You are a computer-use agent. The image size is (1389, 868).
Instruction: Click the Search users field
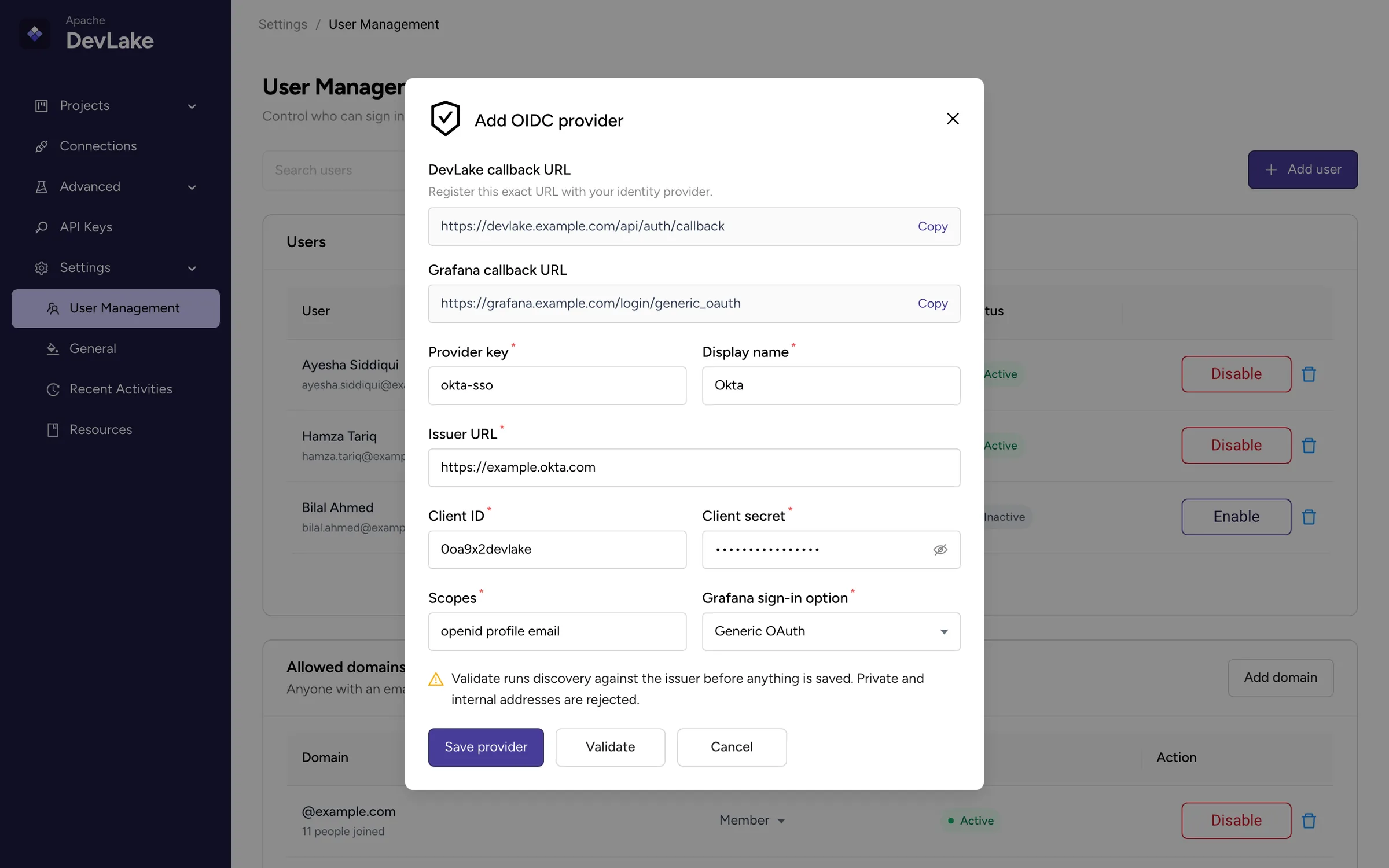click(x=334, y=170)
